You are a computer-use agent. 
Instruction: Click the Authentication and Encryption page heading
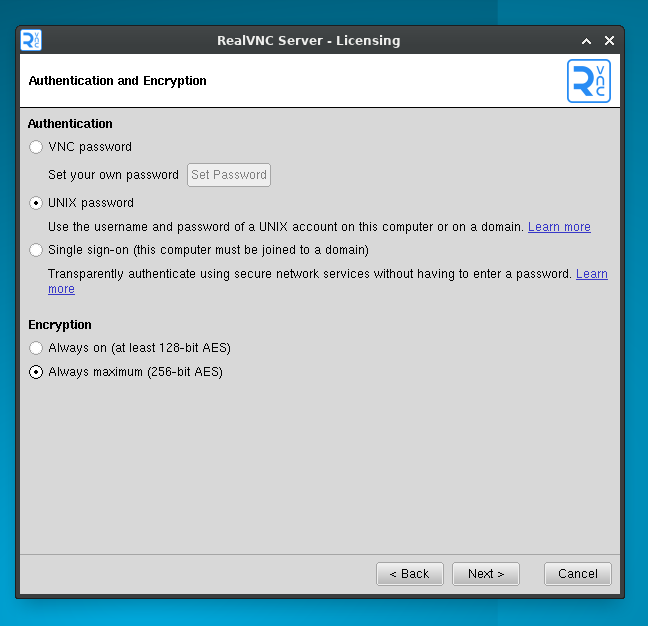117,81
